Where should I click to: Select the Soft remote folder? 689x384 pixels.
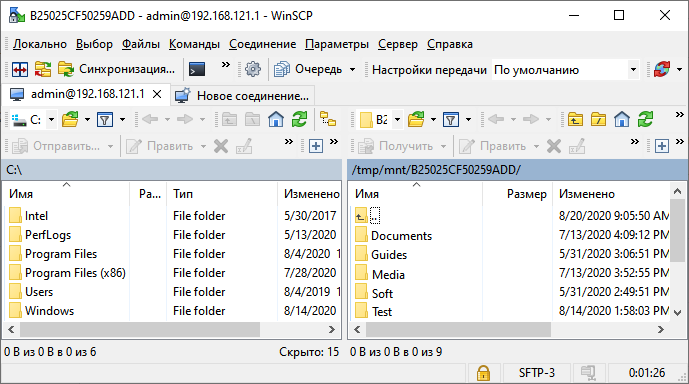pyautogui.click(x=382, y=293)
